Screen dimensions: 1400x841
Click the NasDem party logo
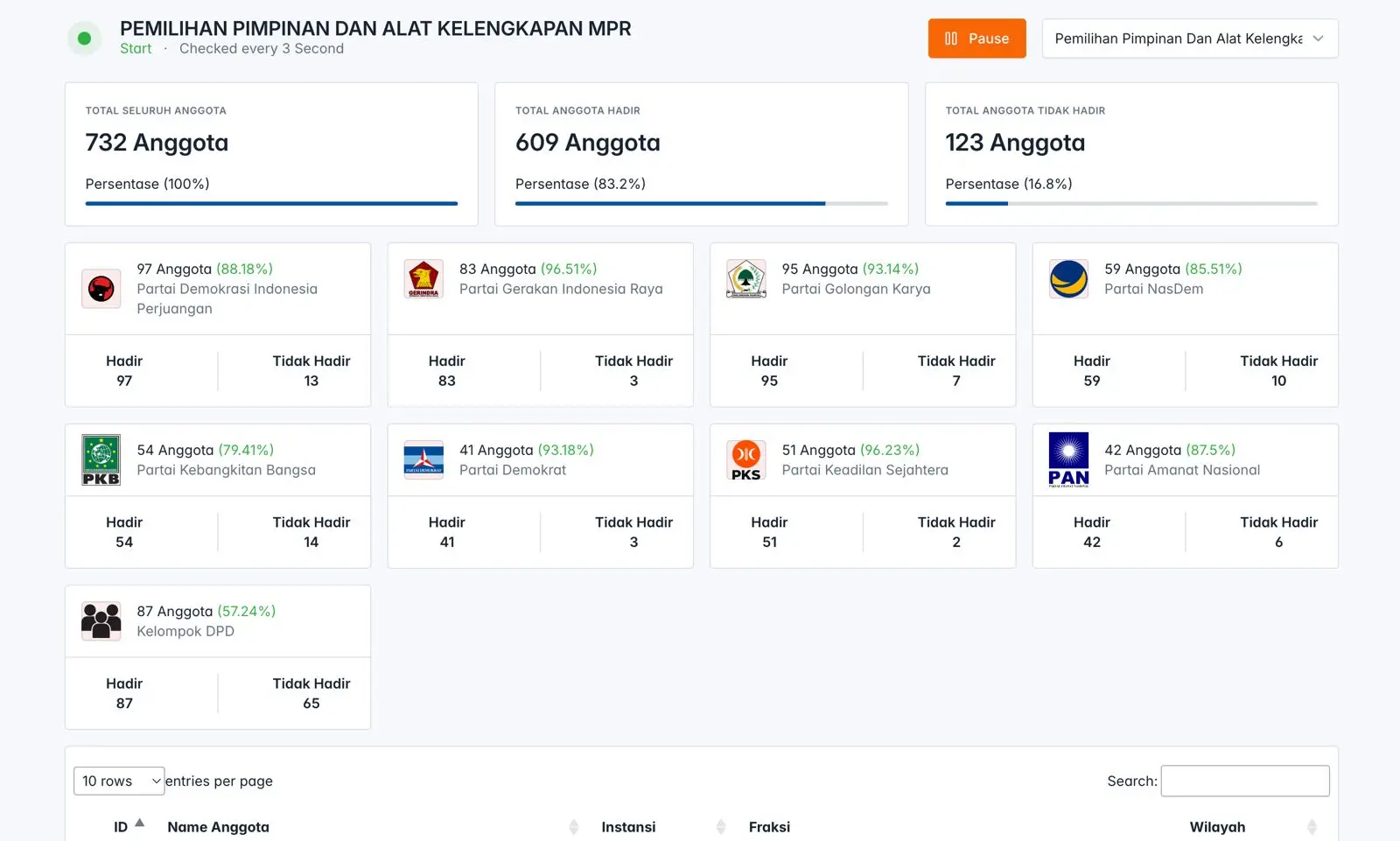1068,279
